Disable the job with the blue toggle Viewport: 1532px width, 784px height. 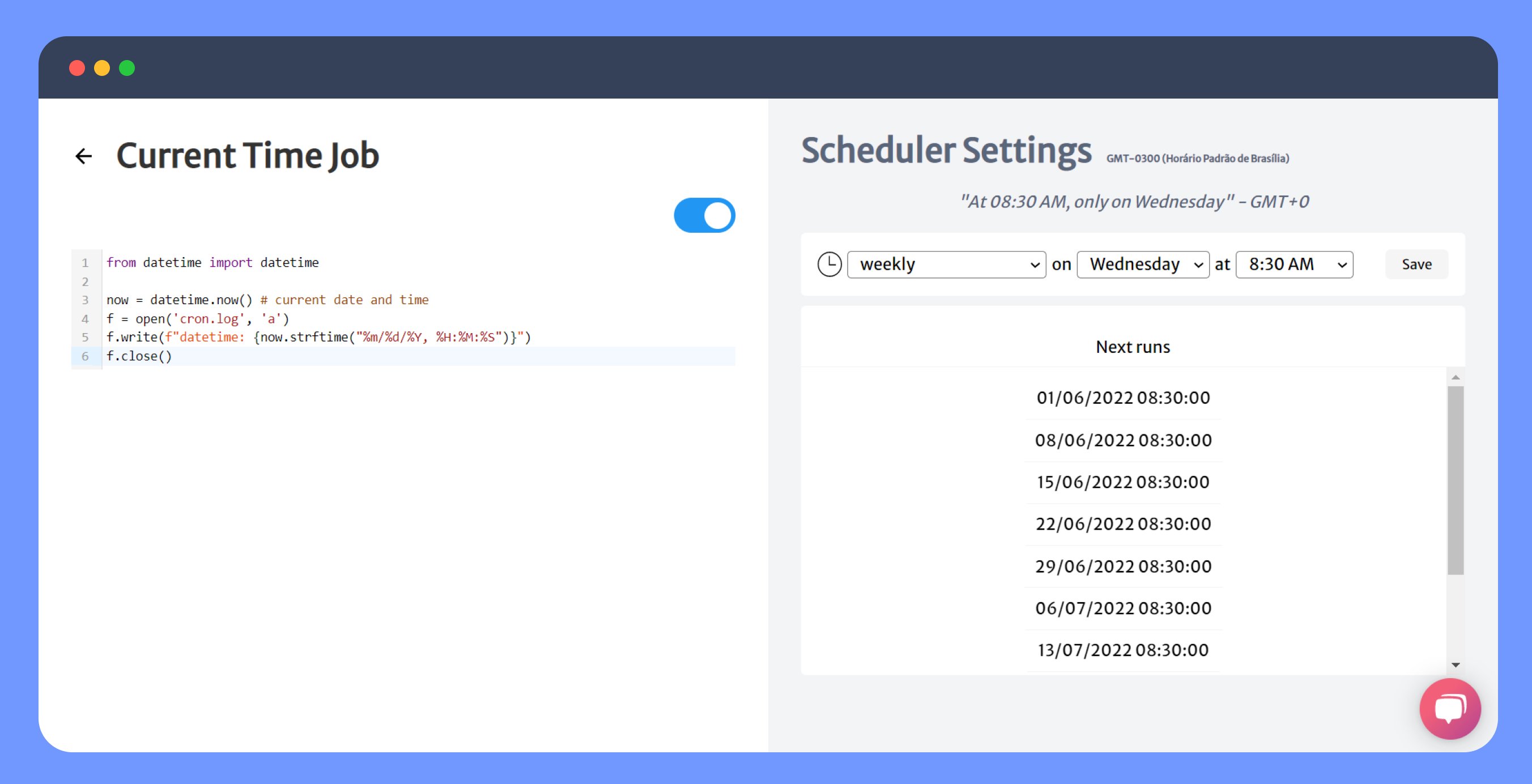point(704,215)
